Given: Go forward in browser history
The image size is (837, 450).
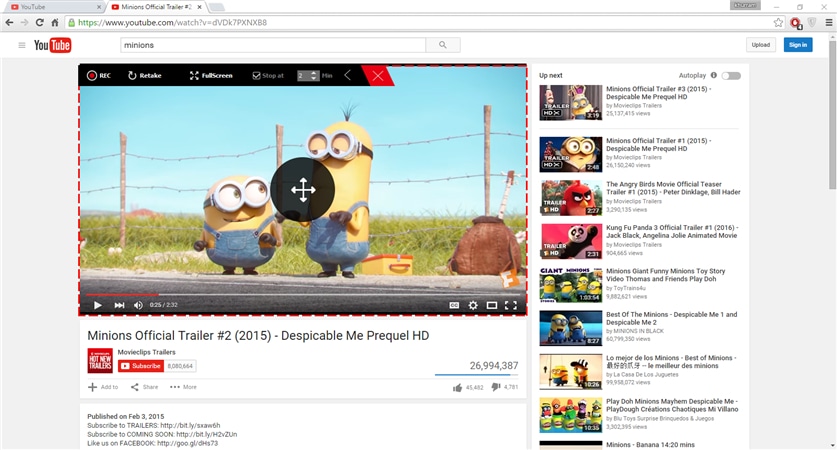Looking at the screenshot, I should click(25, 22).
